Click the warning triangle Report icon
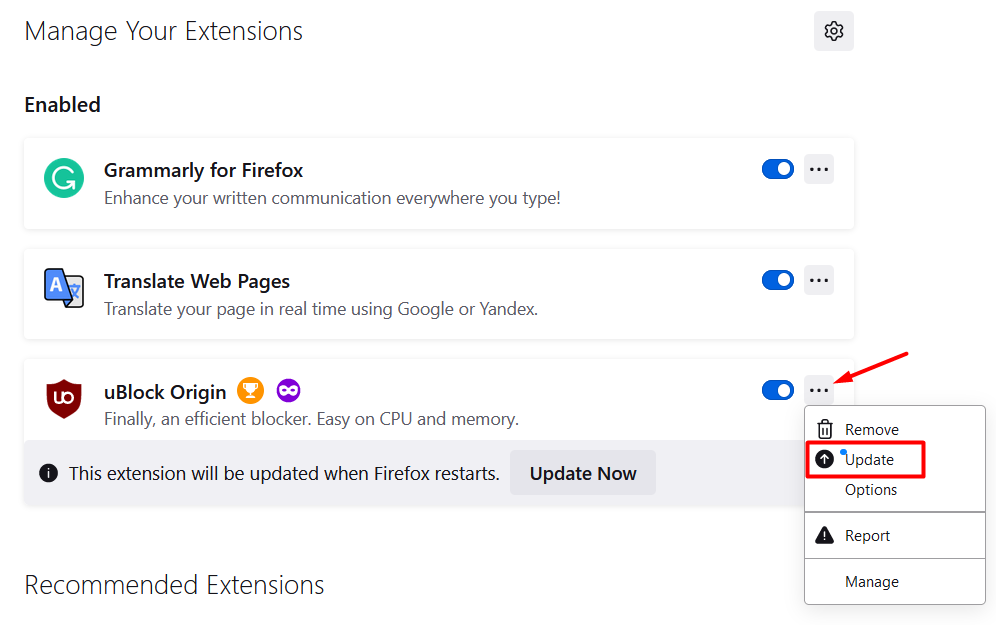The image size is (996, 625). (825, 536)
